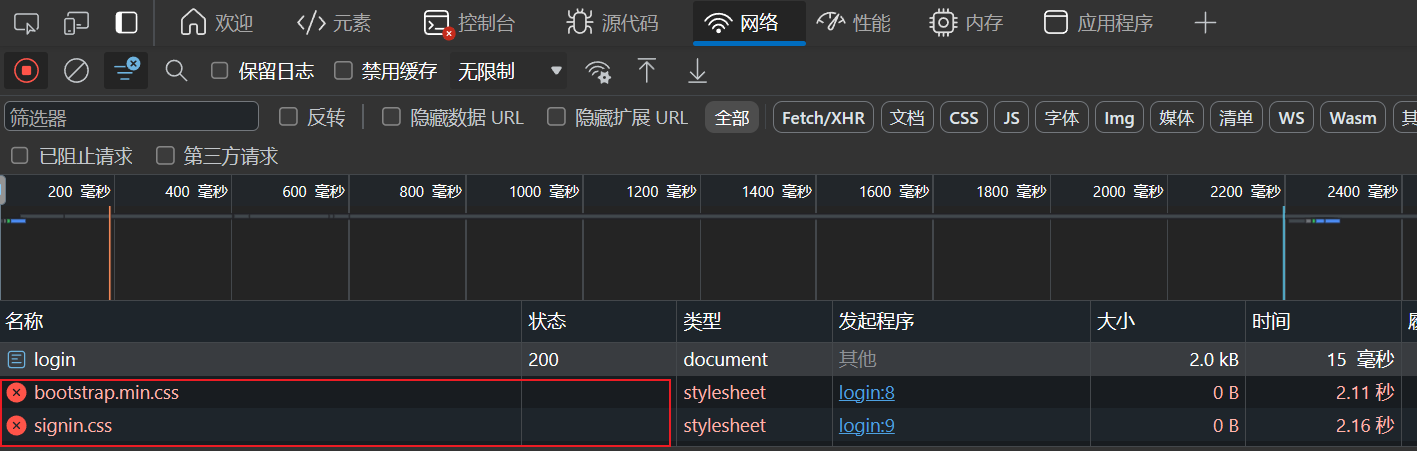Switch to the 元素 tab
This screenshot has height=451, width=1417.
click(x=334, y=22)
